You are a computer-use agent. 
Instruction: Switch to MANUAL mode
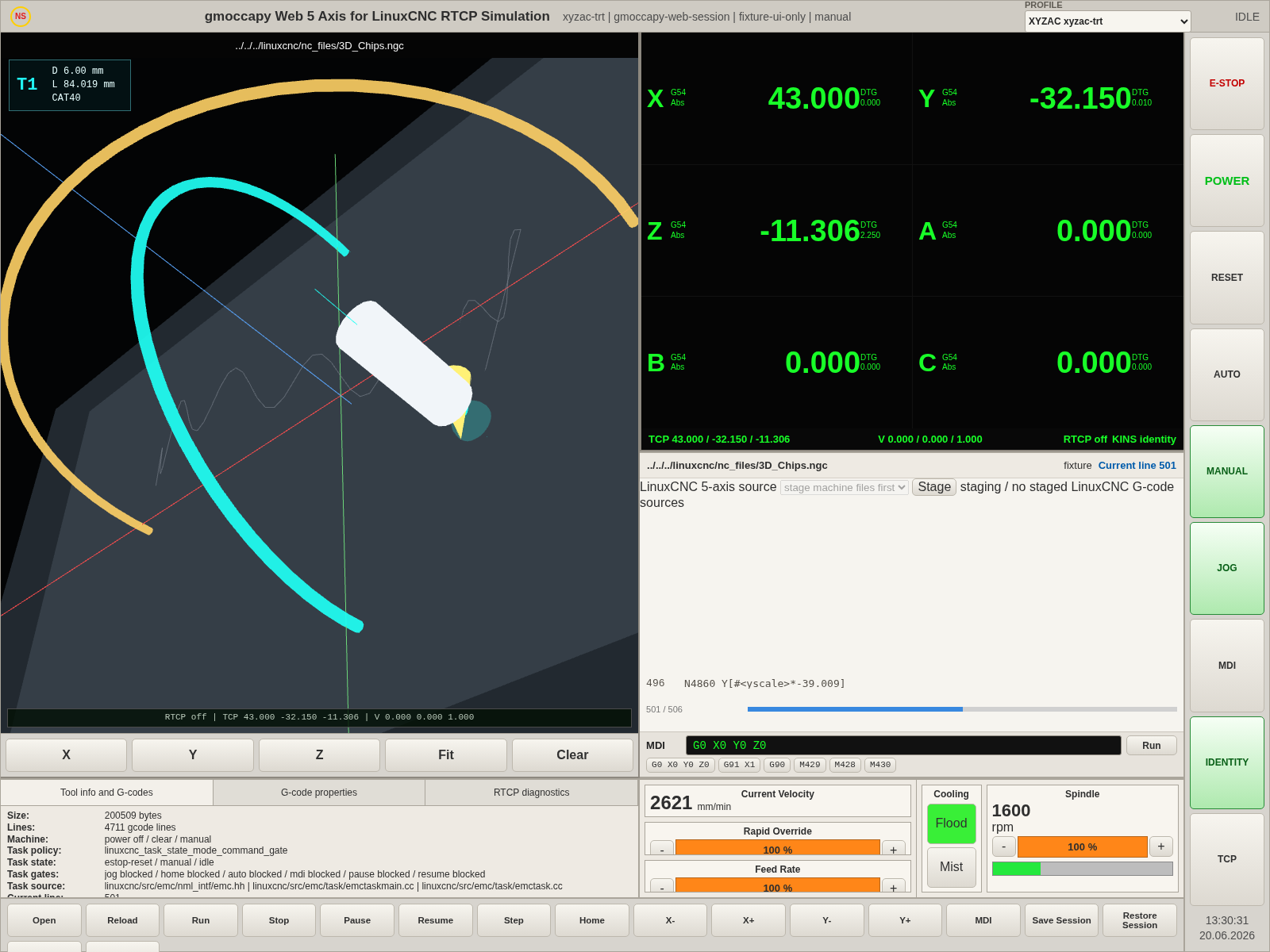click(x=1226, y=471)
